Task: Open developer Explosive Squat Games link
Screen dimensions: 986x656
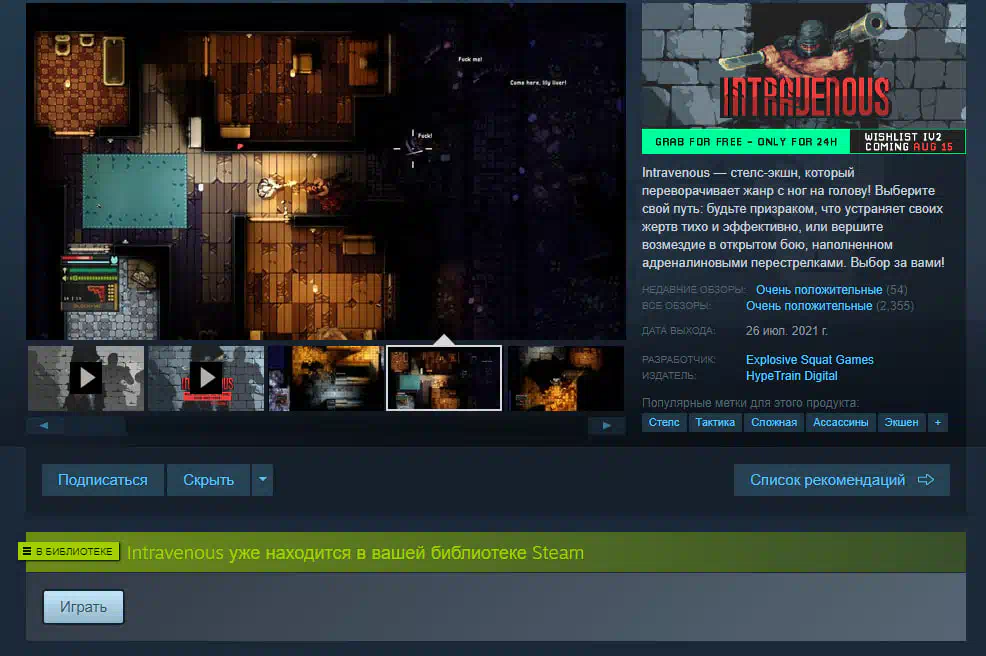Action: [810, 360]
